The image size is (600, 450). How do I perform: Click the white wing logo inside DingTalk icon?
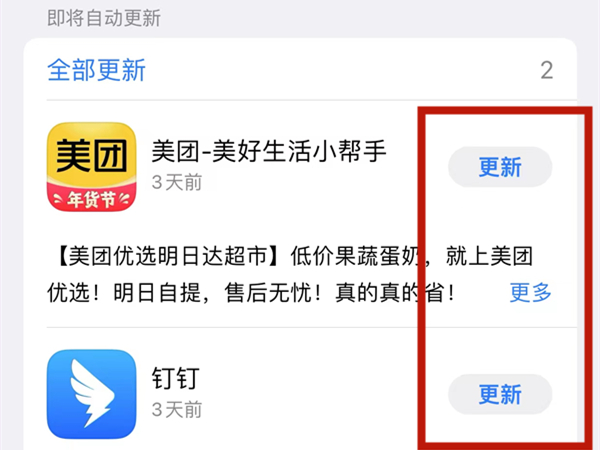click(92, 393)
